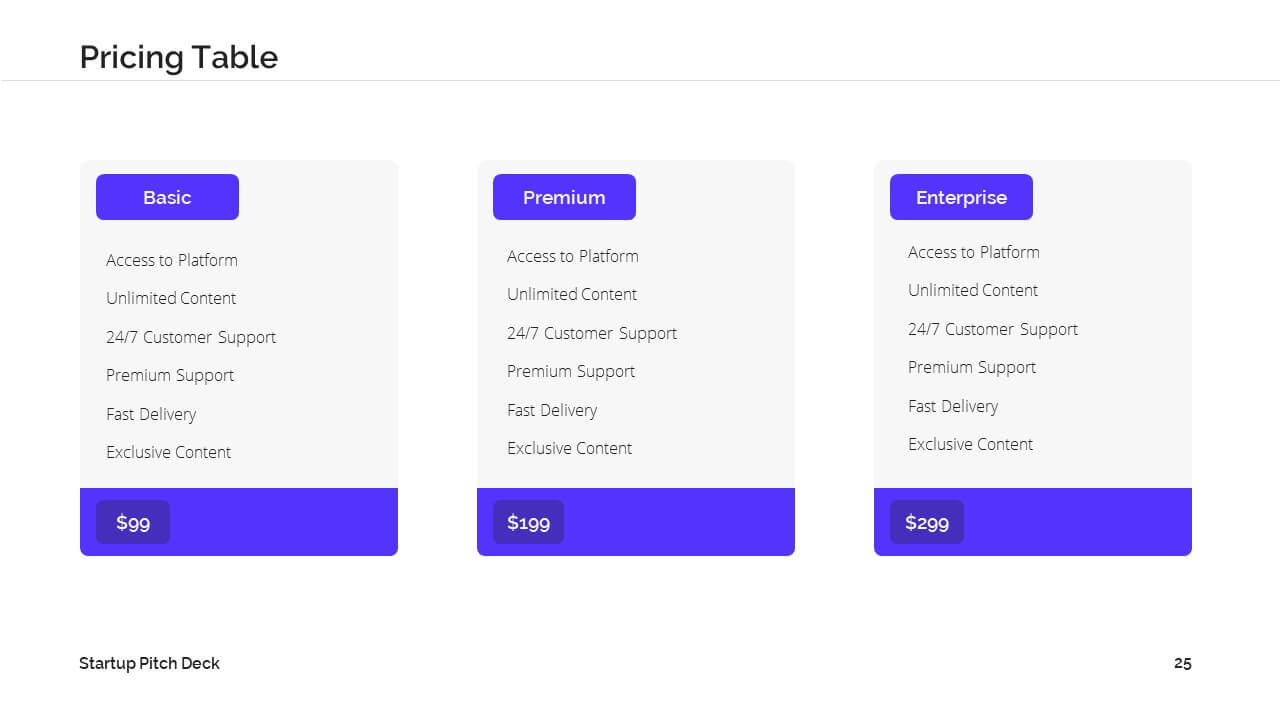Click Unlimited Content in Basic card
This screenshot has width=1280, height=720.
(x=171, y=298)
